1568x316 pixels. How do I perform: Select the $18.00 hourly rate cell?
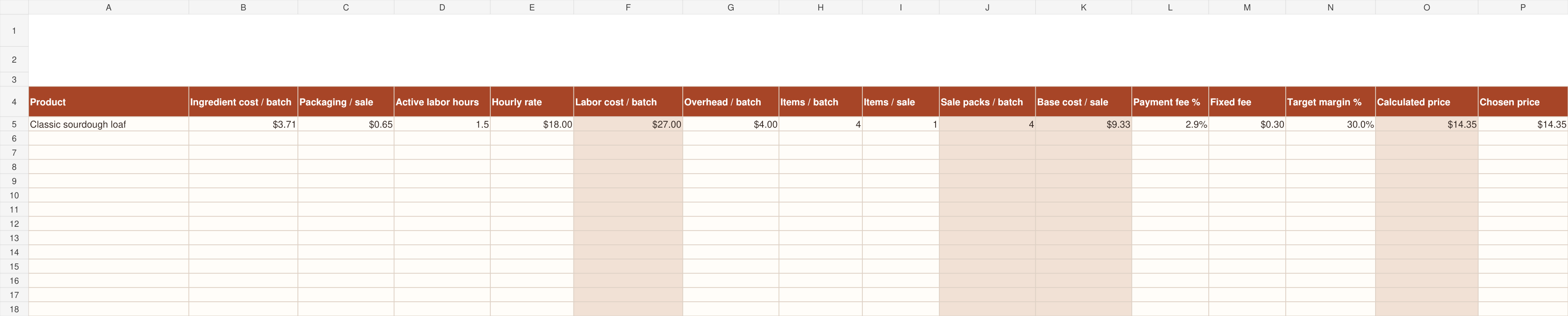[531, 124]
